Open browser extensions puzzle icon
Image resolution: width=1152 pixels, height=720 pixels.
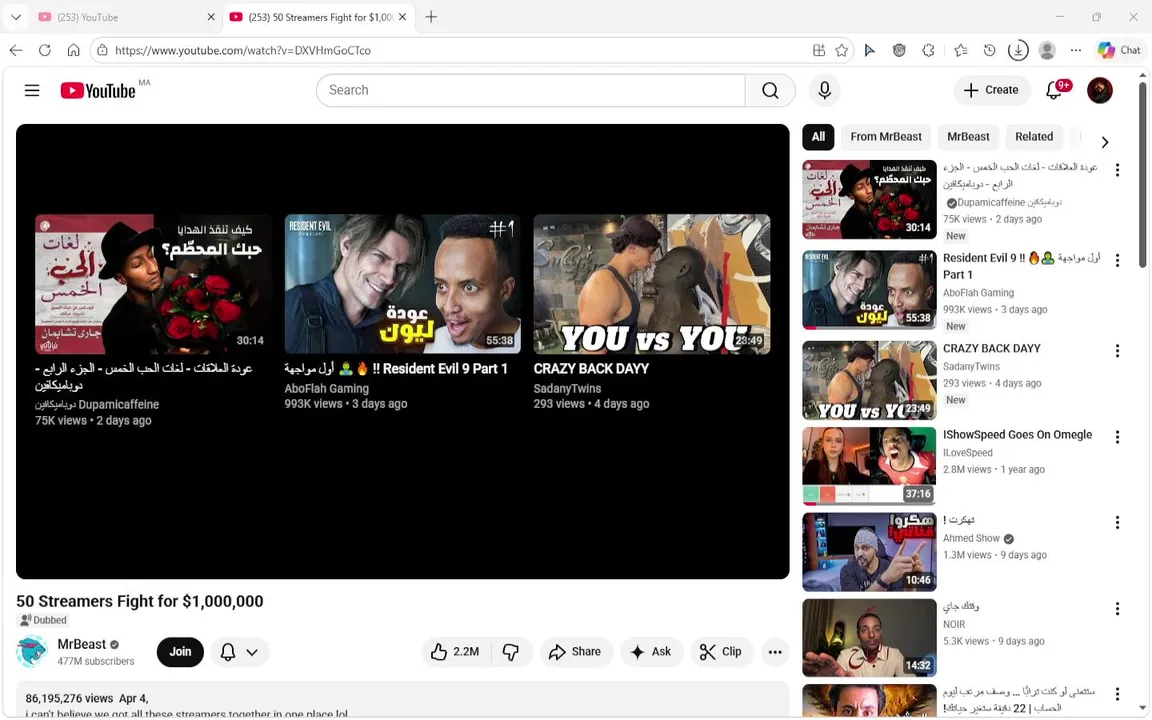(929, 50)
